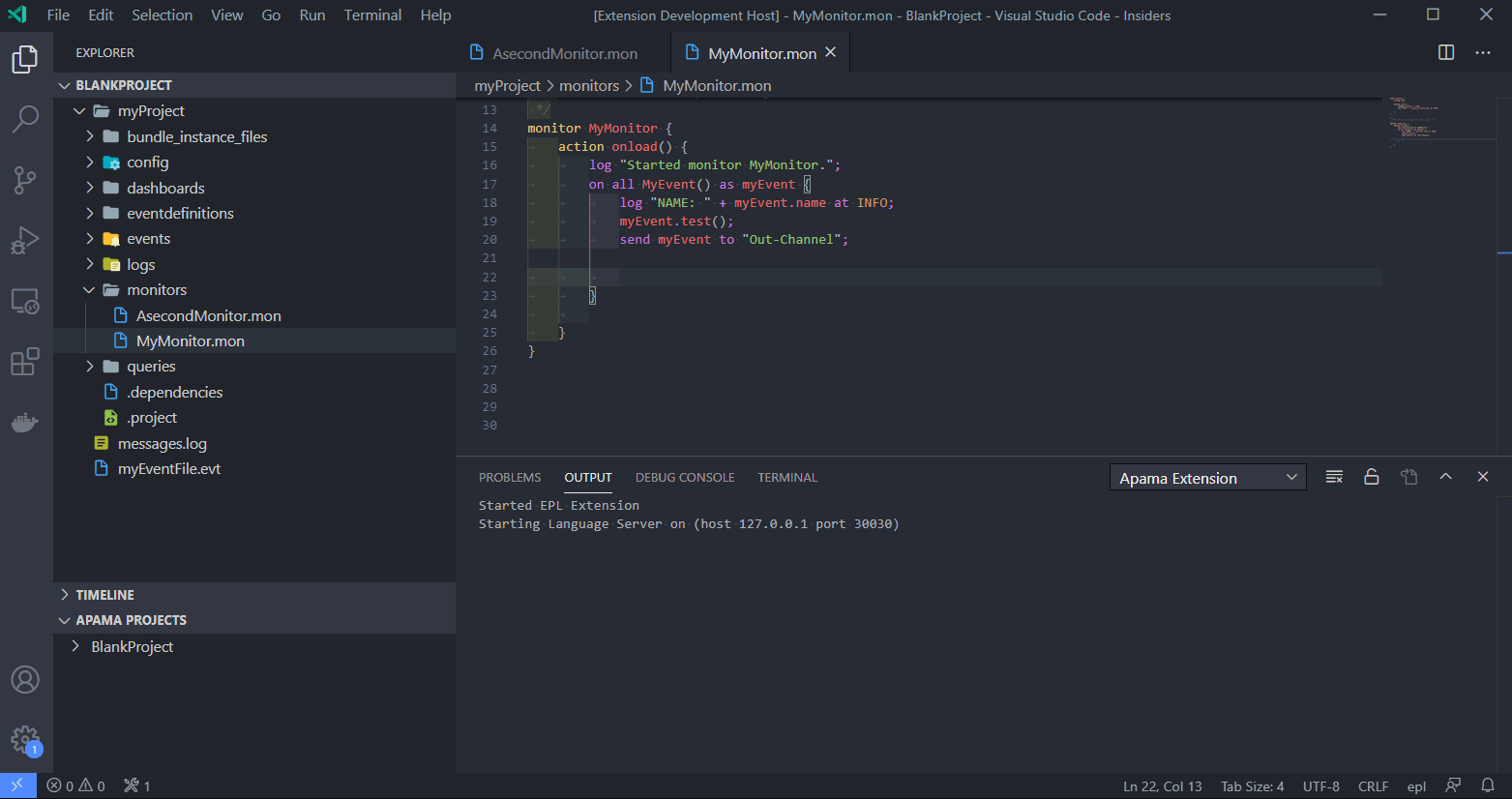Click Ln 22, Col 13 in status bar
1512x799 pixels.
tap(1163, 785)
